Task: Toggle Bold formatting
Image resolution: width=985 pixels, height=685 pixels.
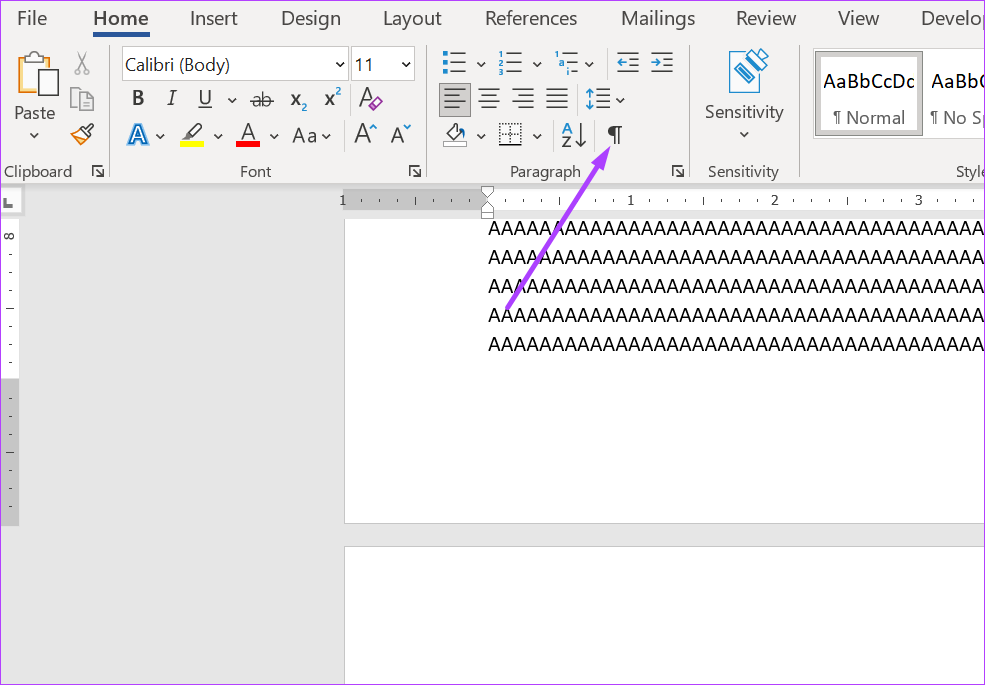Action: pyautogui.click(x=138, y=99)
